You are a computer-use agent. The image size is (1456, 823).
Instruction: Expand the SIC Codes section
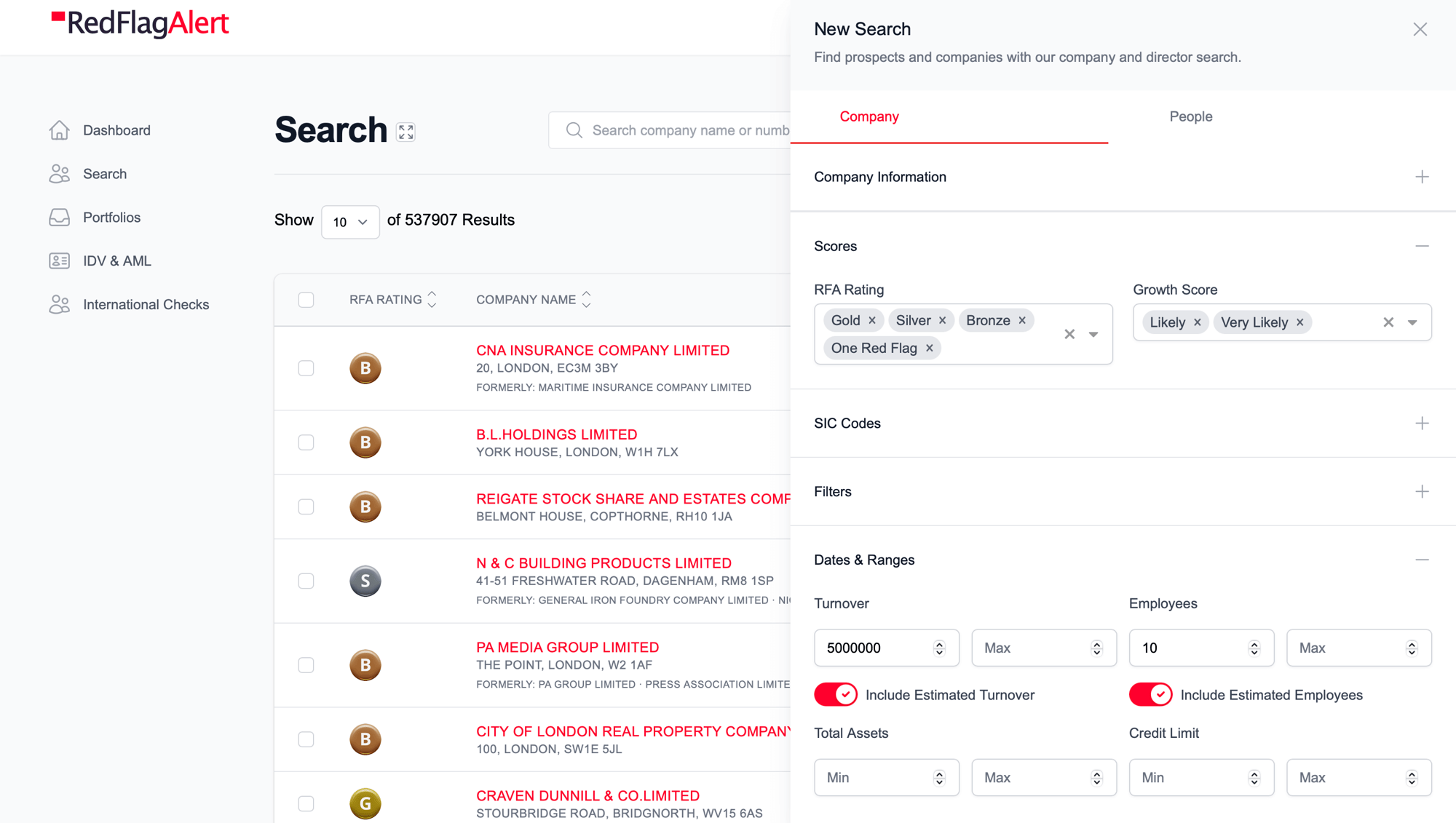tap(1422, 424)
